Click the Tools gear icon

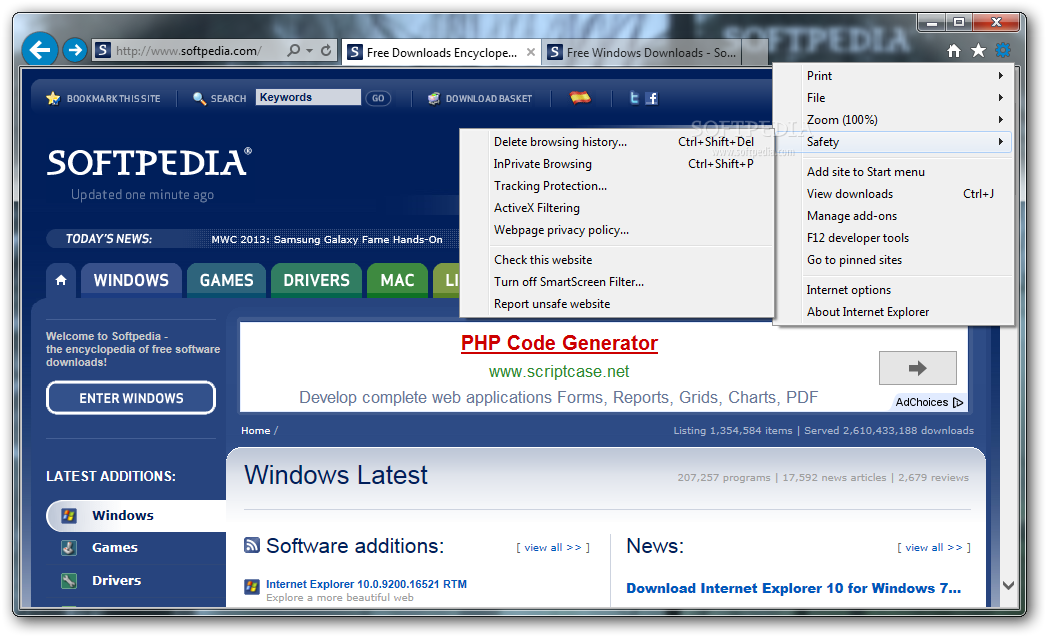[x=1003, y=50]
